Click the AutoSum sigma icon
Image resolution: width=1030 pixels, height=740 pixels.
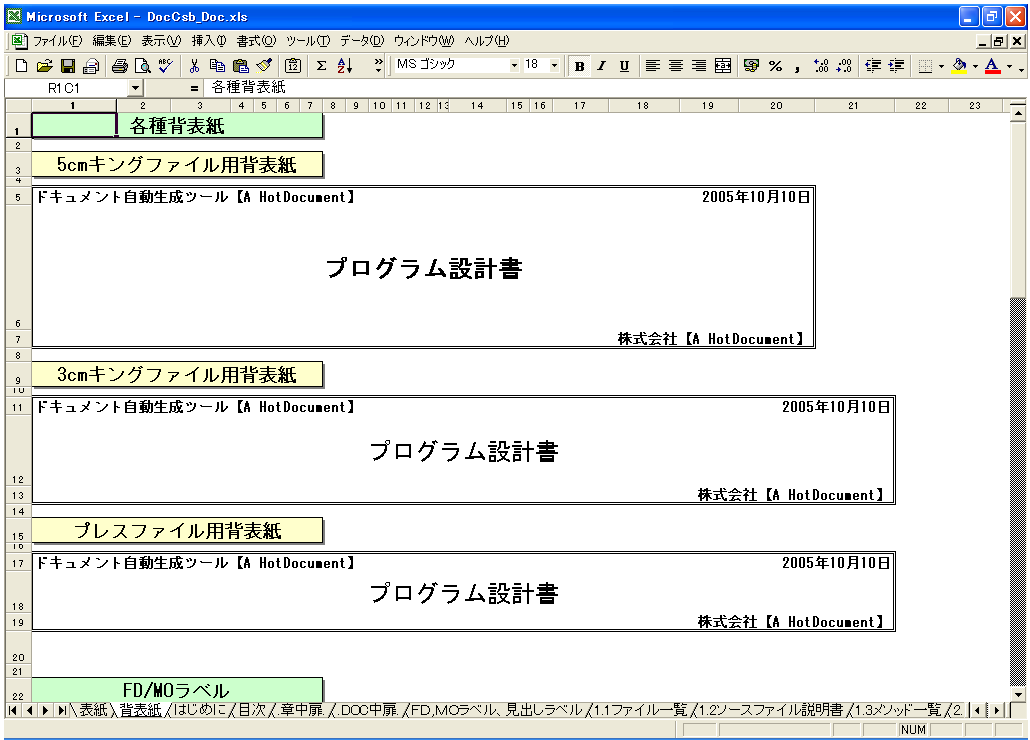321,66
